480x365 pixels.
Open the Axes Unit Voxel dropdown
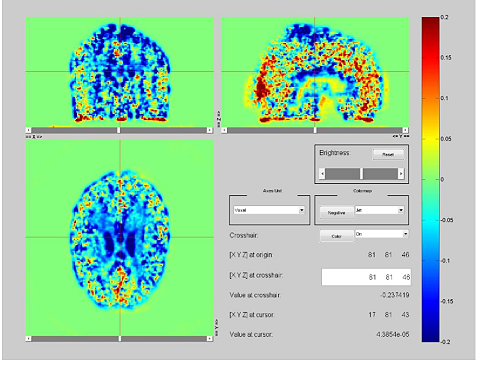point(269,210)
